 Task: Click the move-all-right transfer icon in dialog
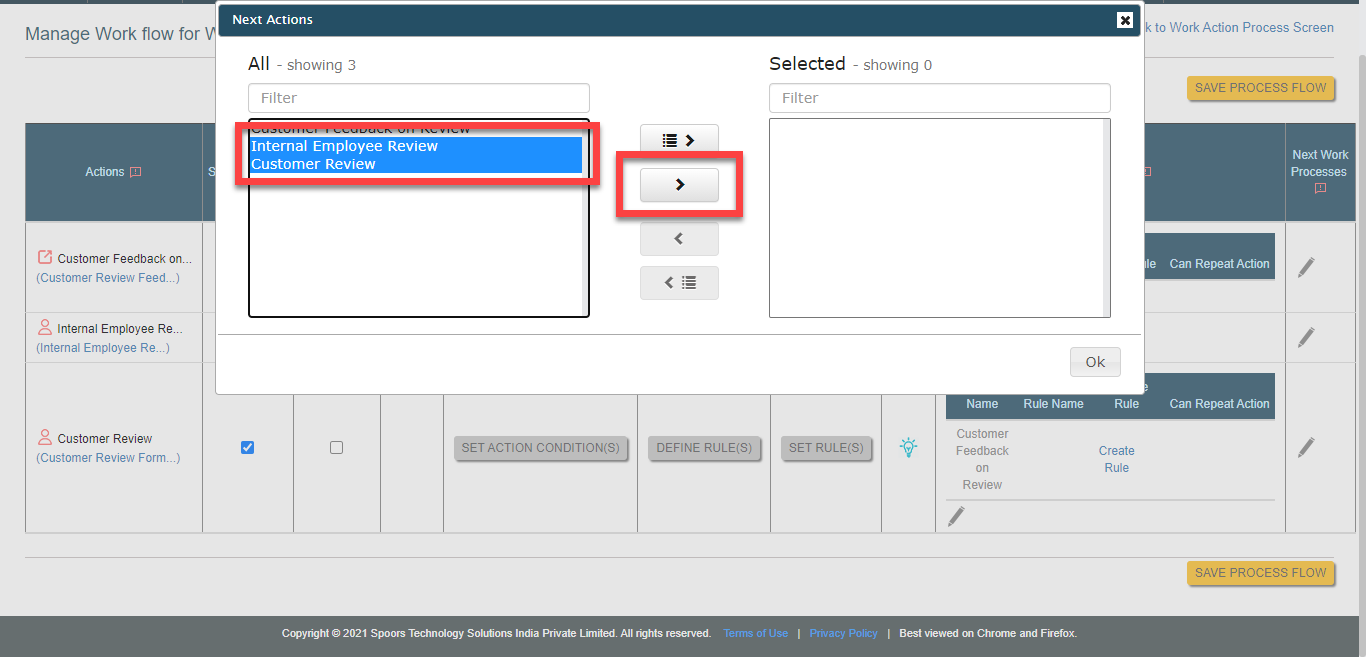point(679,140)
